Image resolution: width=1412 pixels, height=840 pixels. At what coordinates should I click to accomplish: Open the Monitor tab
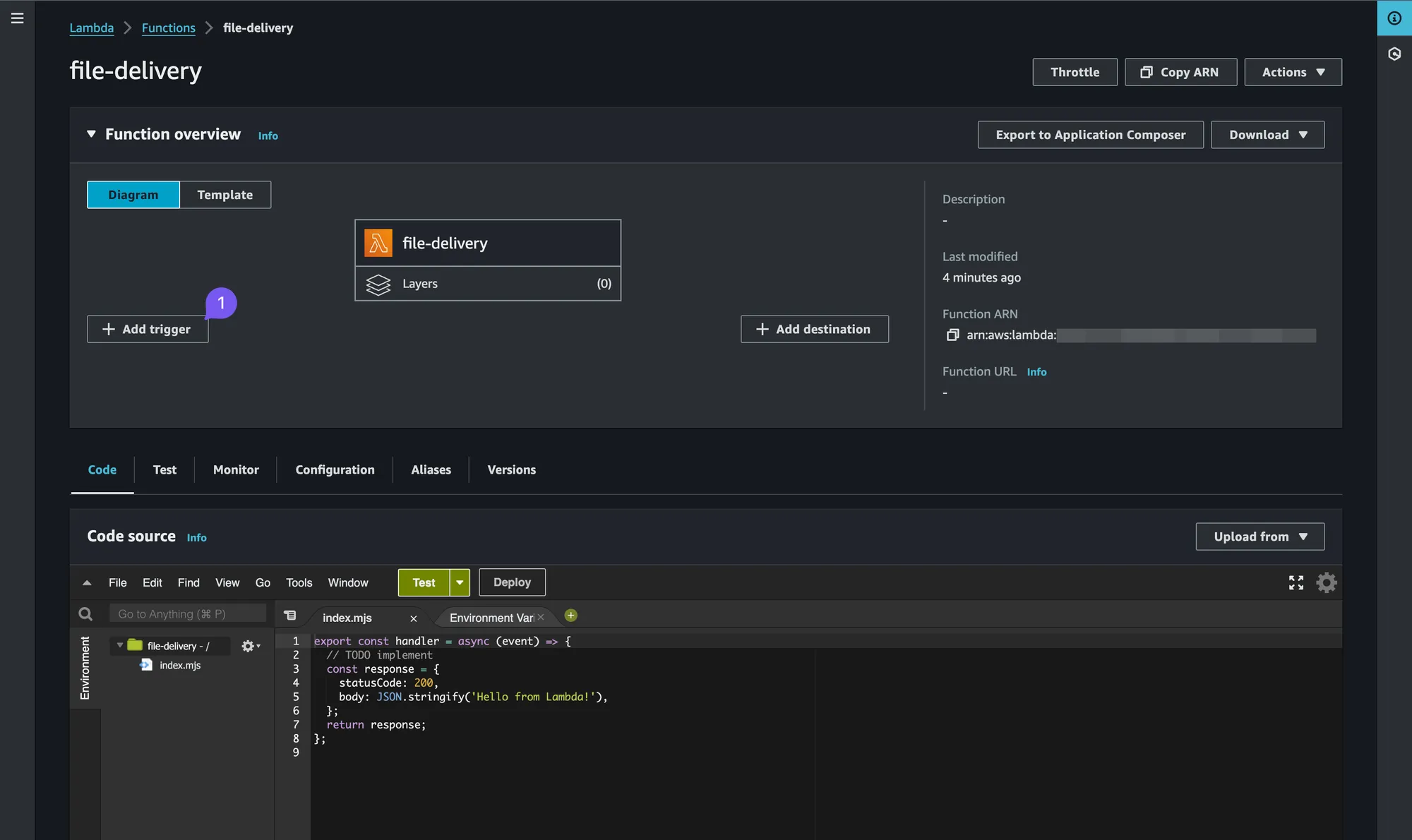click(236, 470)
